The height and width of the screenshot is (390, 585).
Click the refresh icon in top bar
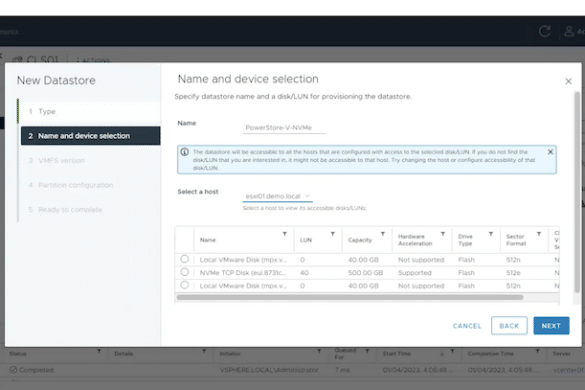pyautogui.click(x=545, y=31)
